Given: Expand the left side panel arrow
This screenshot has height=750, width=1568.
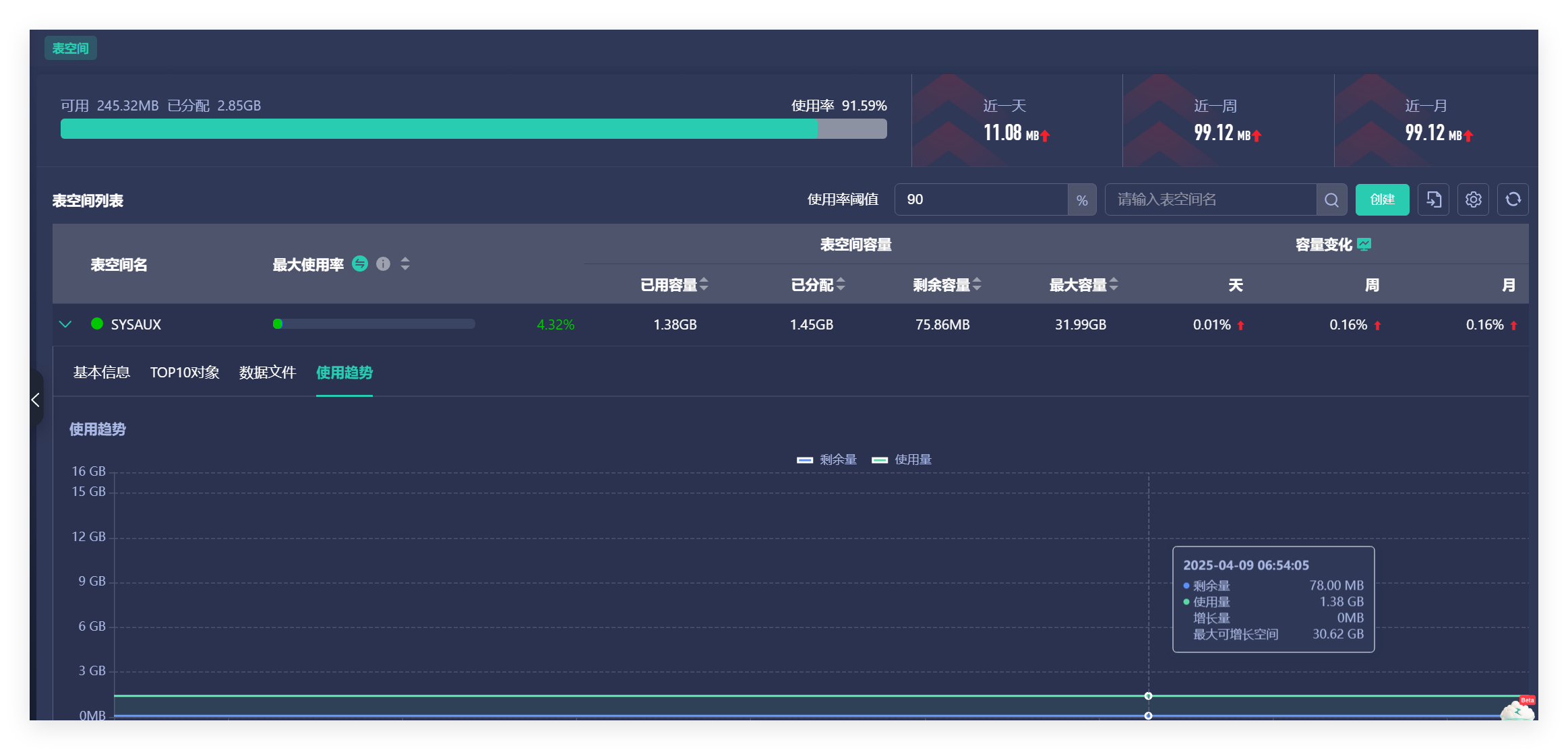Looking at the screenshot, I should (x=36, y=400).
